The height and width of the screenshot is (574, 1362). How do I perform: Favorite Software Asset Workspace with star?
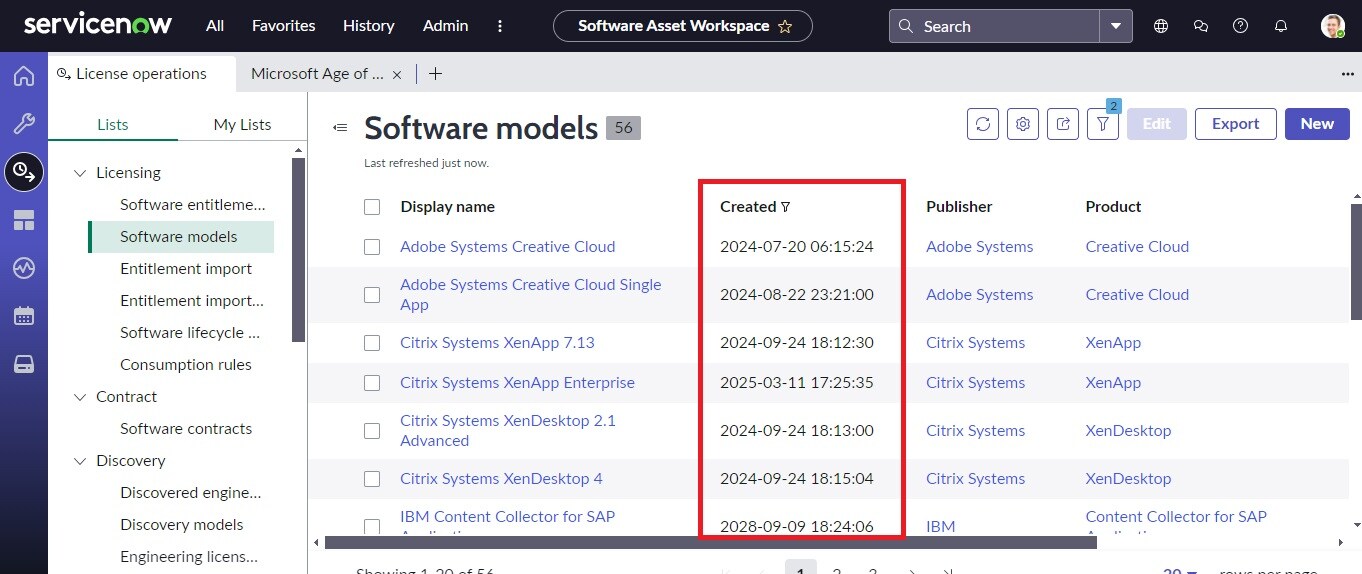[785, 27]
